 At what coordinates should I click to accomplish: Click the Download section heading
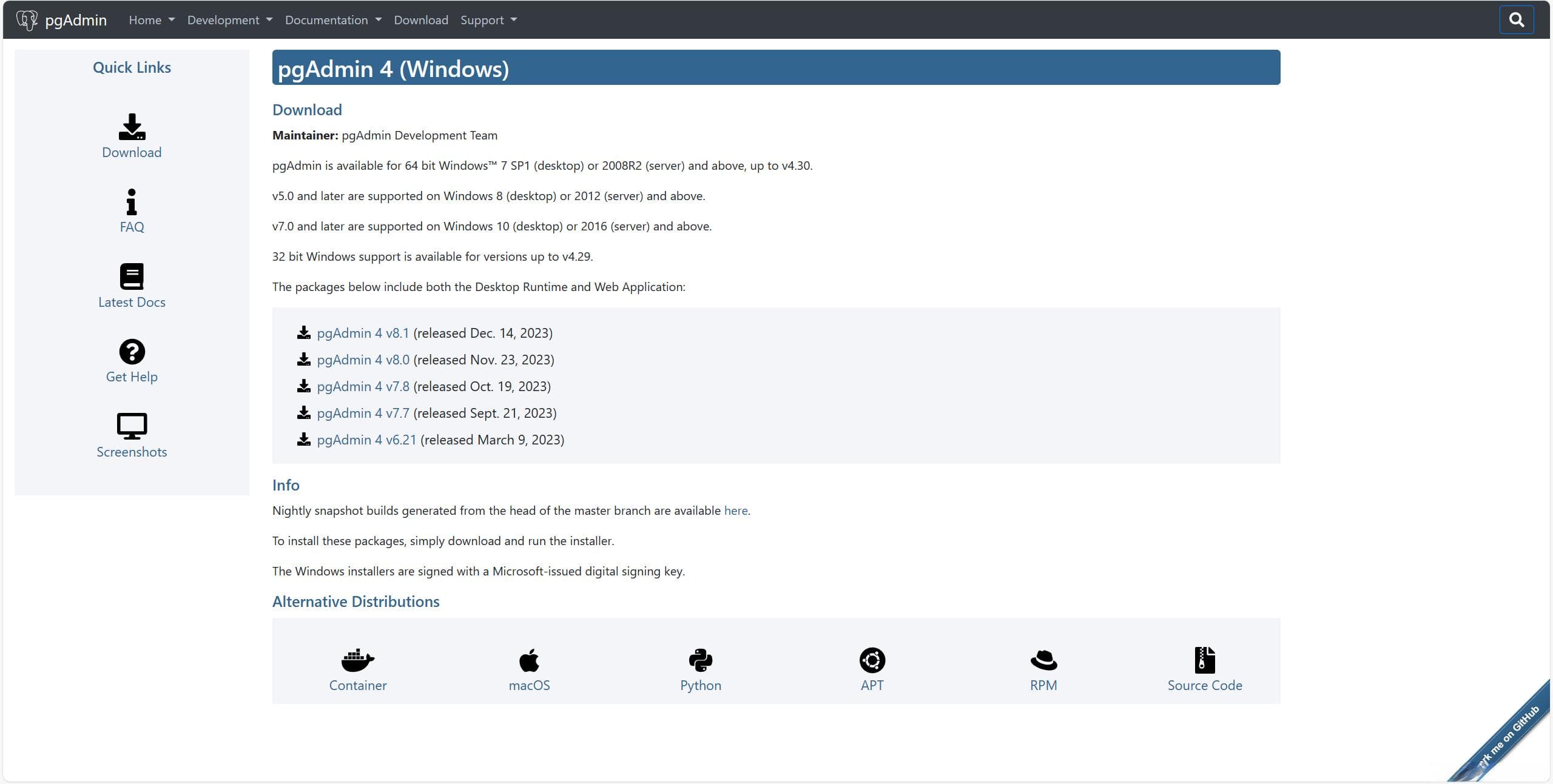(x=307, y=110)
